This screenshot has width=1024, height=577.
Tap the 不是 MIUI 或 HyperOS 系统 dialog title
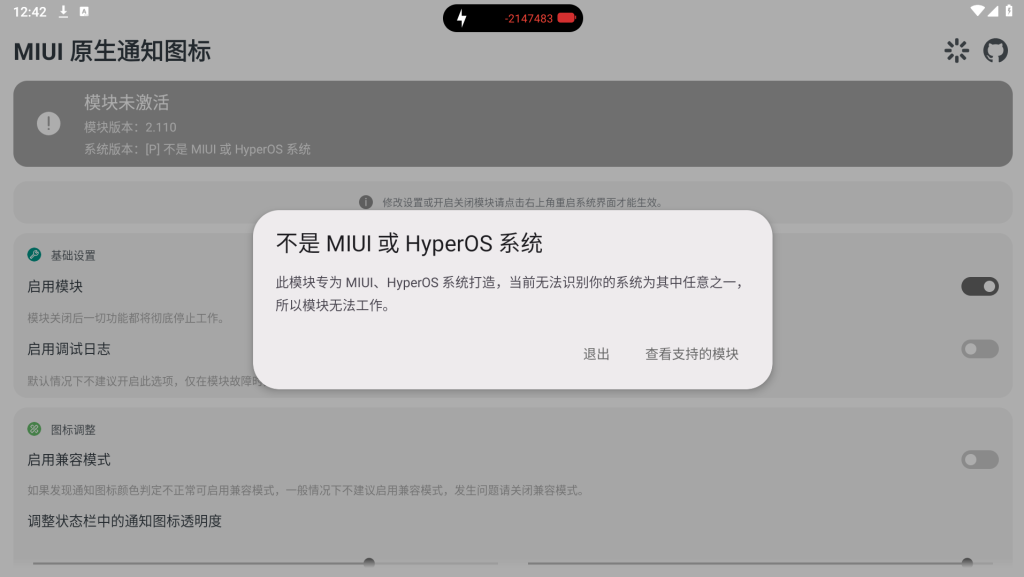409,243
